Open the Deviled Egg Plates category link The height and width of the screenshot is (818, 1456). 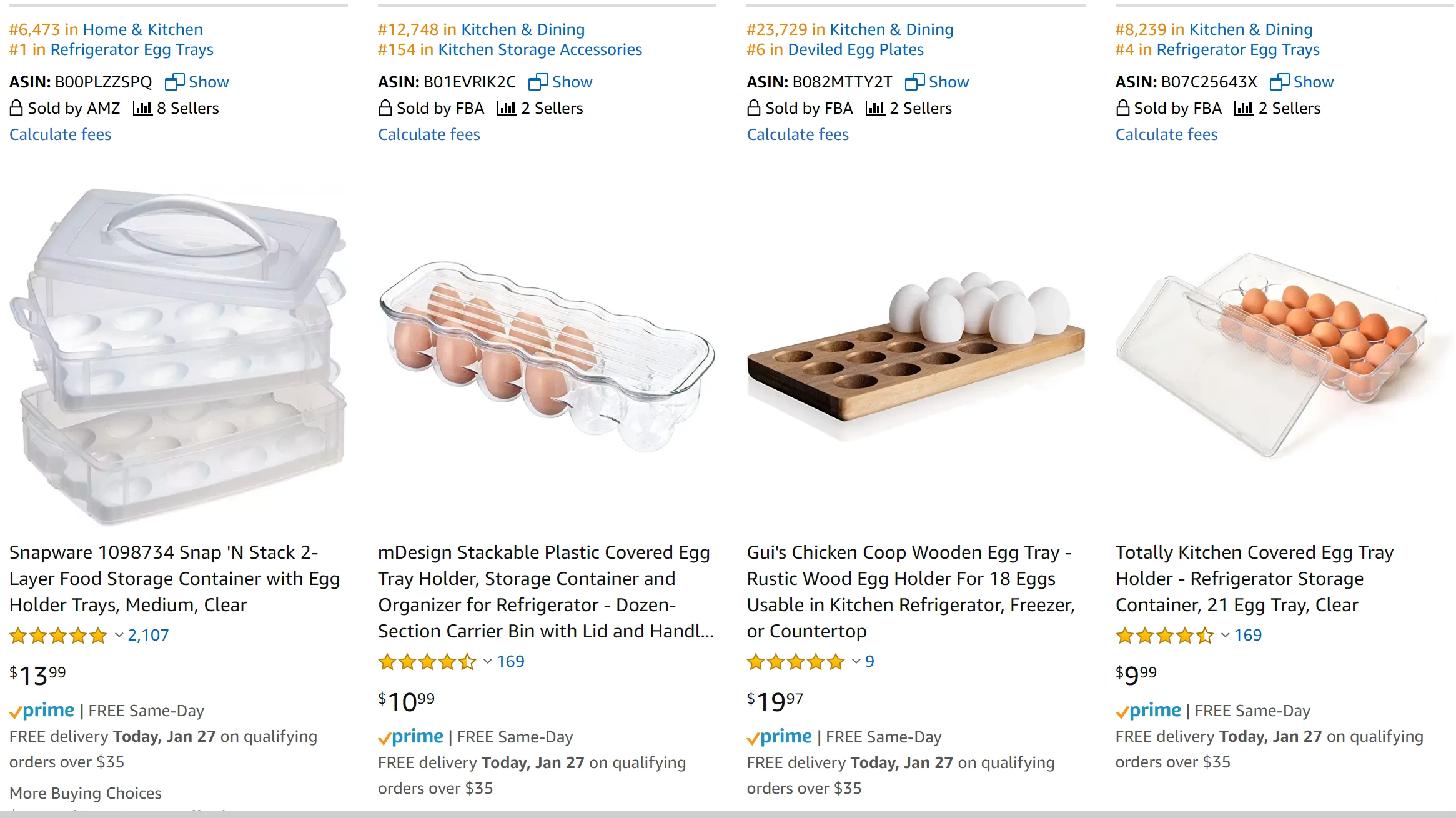click(856, 49)
